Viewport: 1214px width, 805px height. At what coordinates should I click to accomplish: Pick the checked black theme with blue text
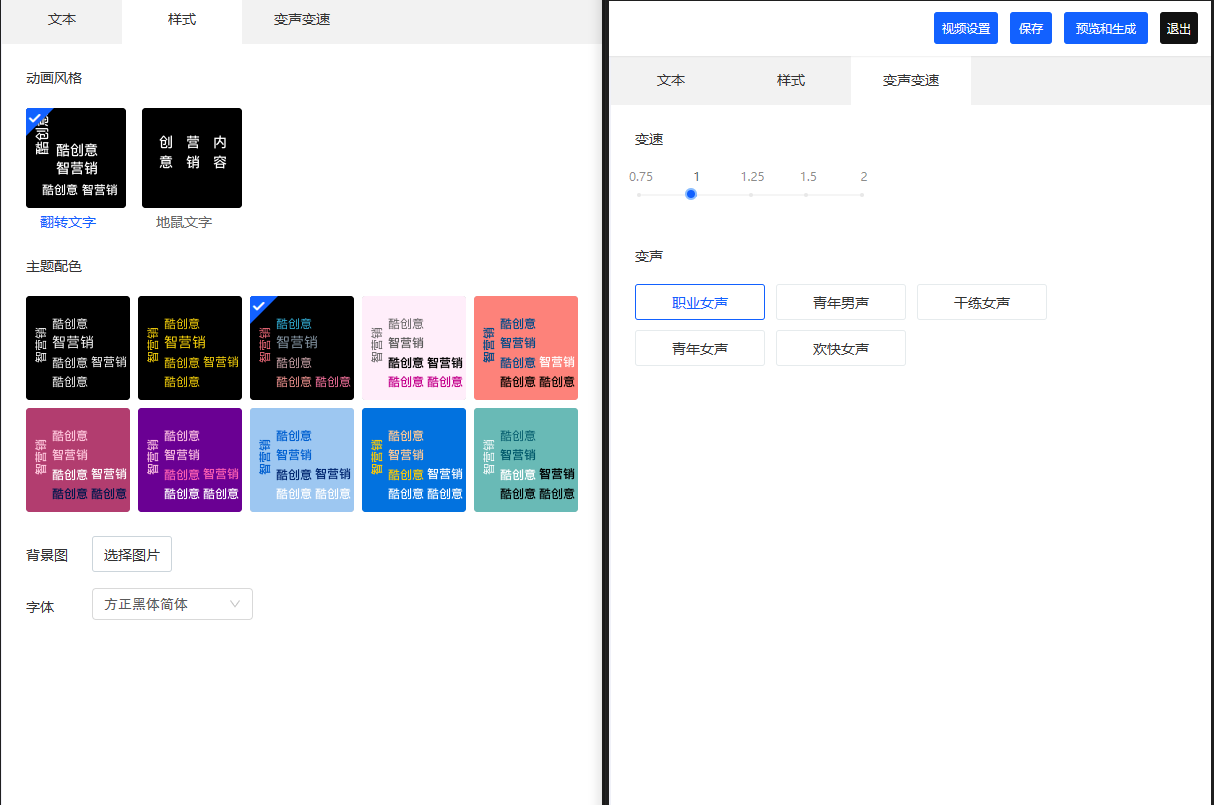302,348
